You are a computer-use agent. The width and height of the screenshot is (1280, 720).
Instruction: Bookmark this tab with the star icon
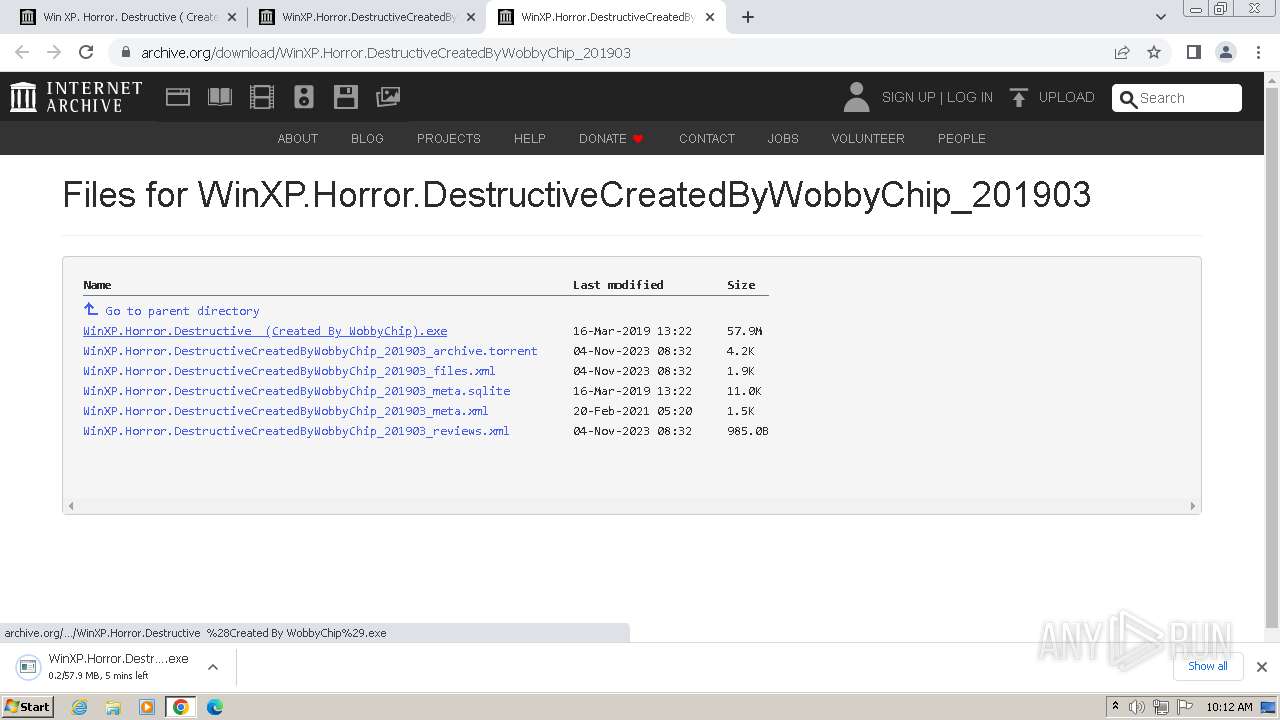point(1154,52)
